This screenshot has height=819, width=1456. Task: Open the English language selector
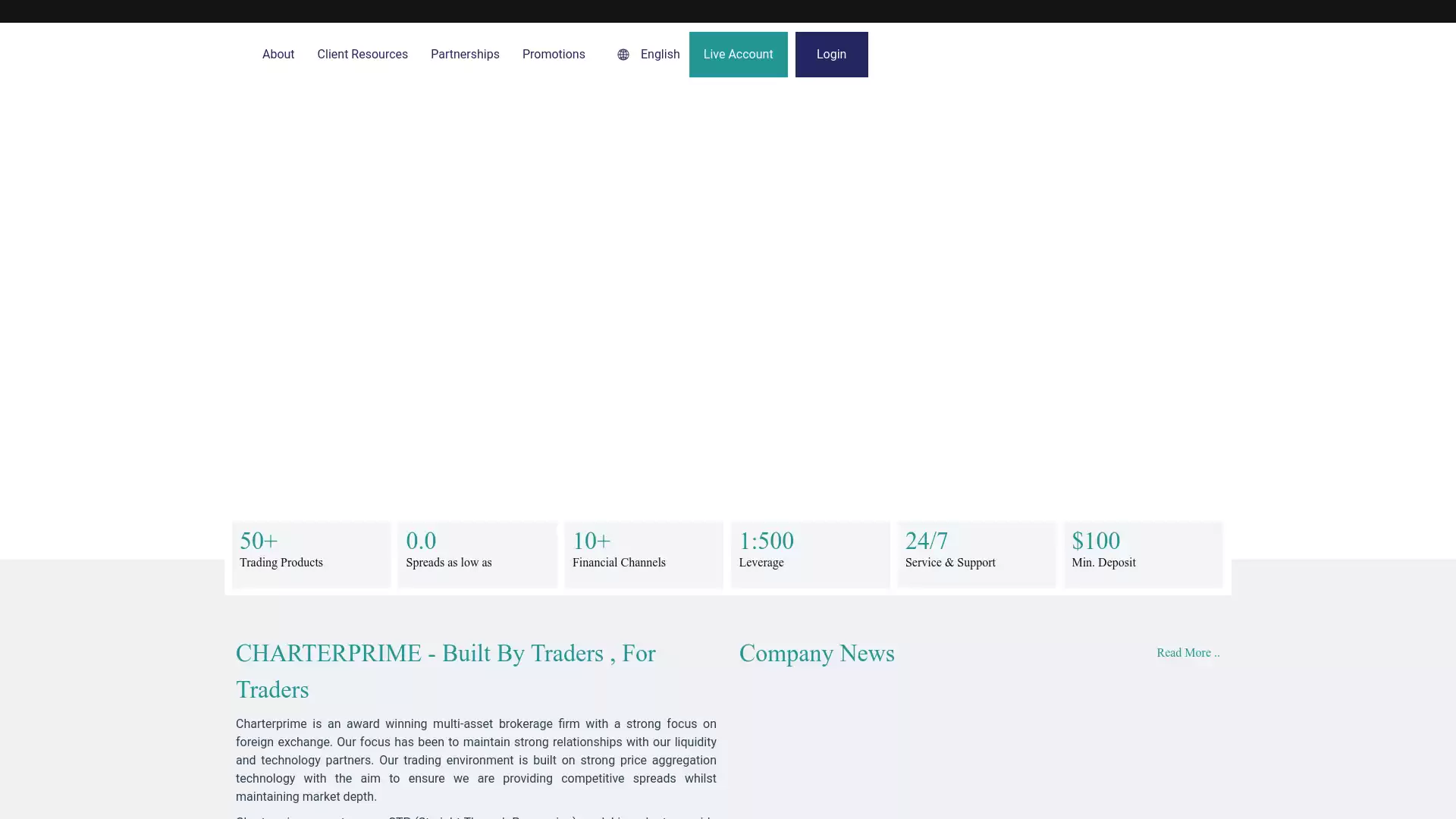coord(648,54)
